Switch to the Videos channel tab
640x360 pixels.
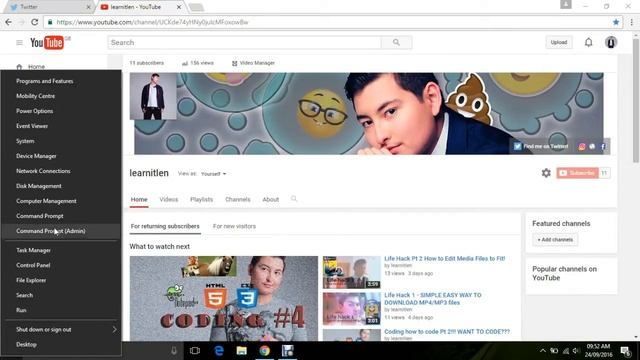tap(169, 200)
